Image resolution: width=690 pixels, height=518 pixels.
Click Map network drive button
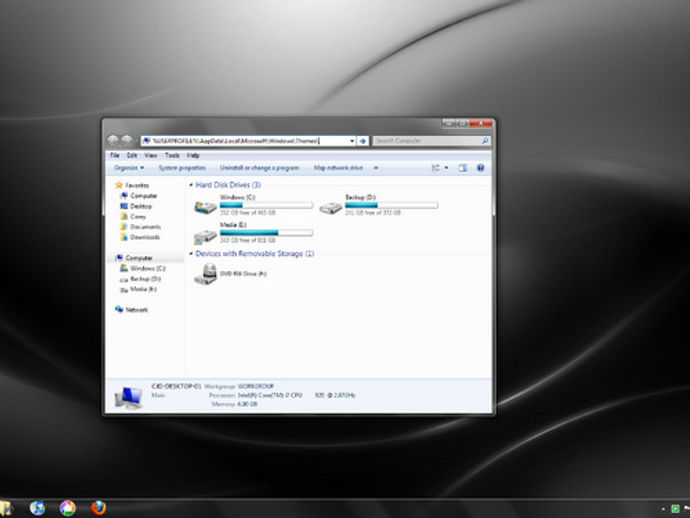(x=338, y=168)
